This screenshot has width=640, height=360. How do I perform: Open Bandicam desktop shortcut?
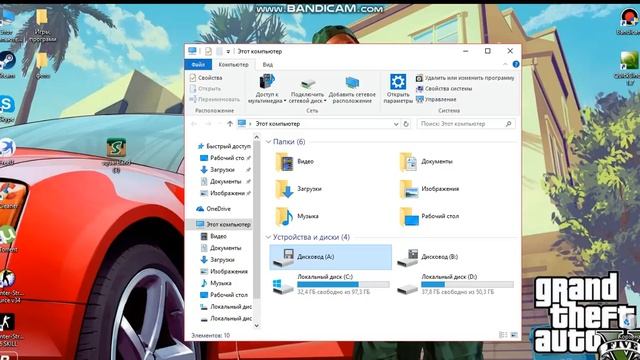[629, 22]
